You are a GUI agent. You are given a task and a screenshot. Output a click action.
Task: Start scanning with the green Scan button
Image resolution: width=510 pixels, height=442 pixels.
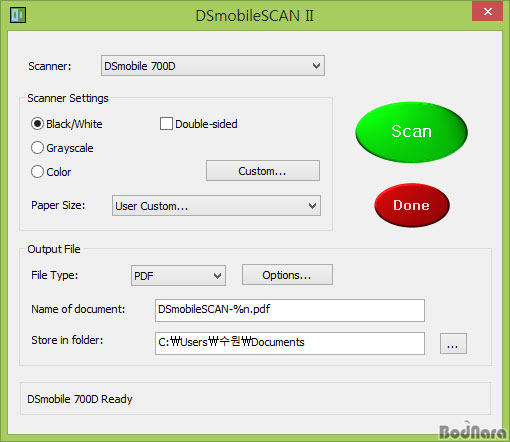411,132
